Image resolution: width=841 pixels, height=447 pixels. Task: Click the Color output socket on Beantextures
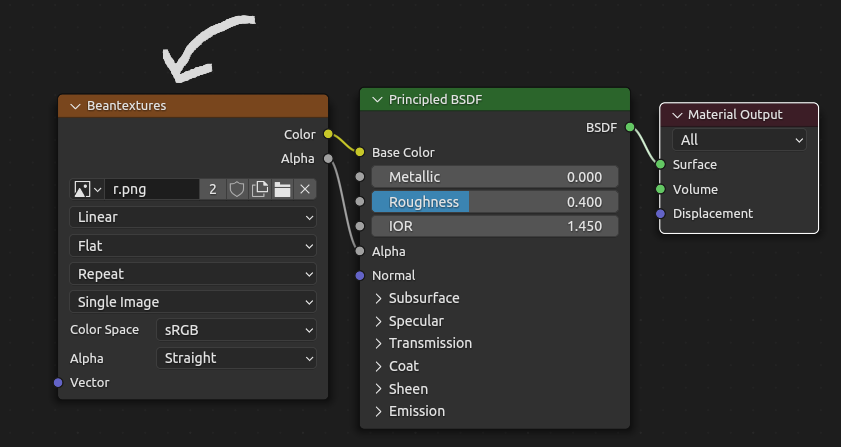coord(328,134)
